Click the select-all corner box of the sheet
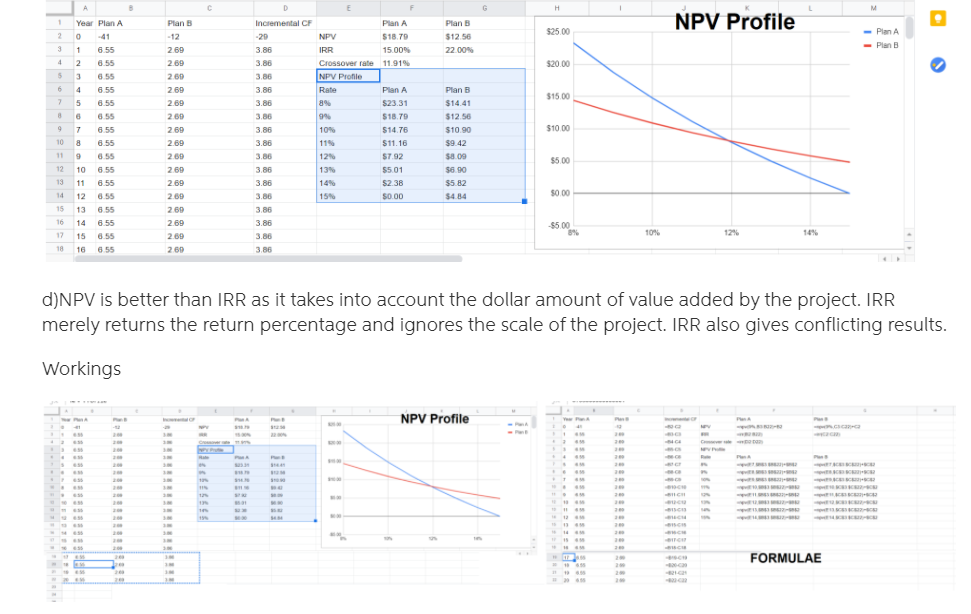Screen dimensions: 971x614 59,6
